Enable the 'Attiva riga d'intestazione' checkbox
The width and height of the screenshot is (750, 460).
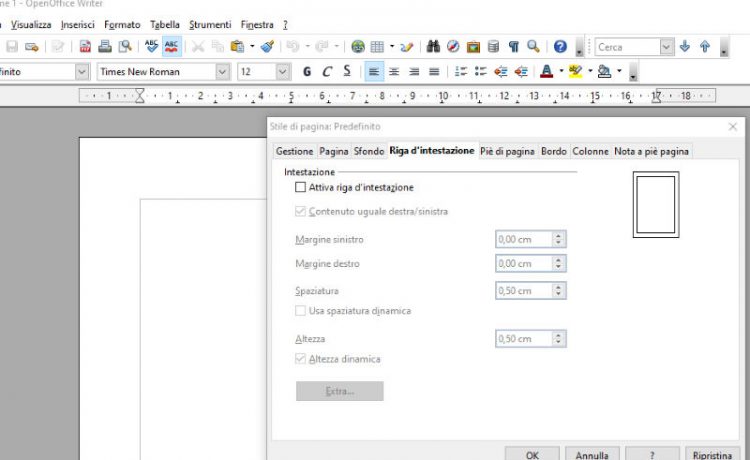coord(300,187)
